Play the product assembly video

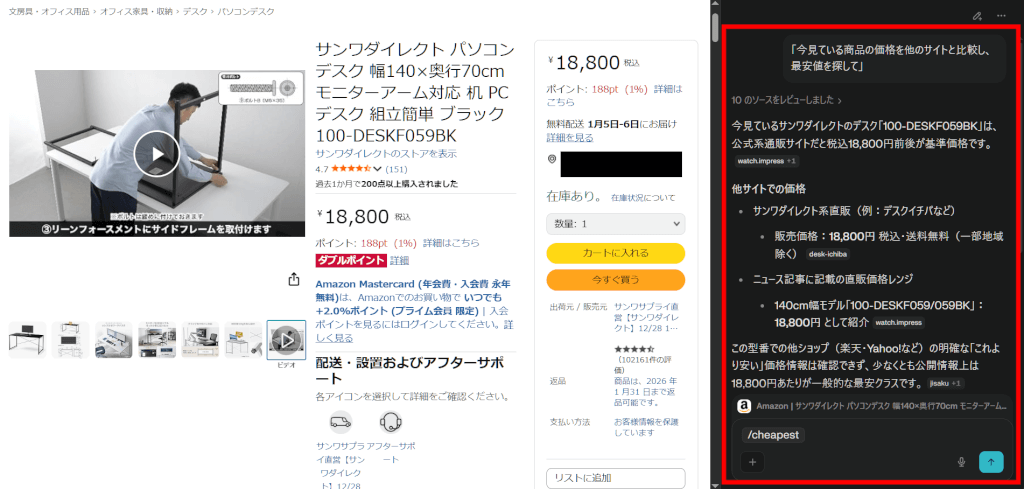tap(157, 154)
